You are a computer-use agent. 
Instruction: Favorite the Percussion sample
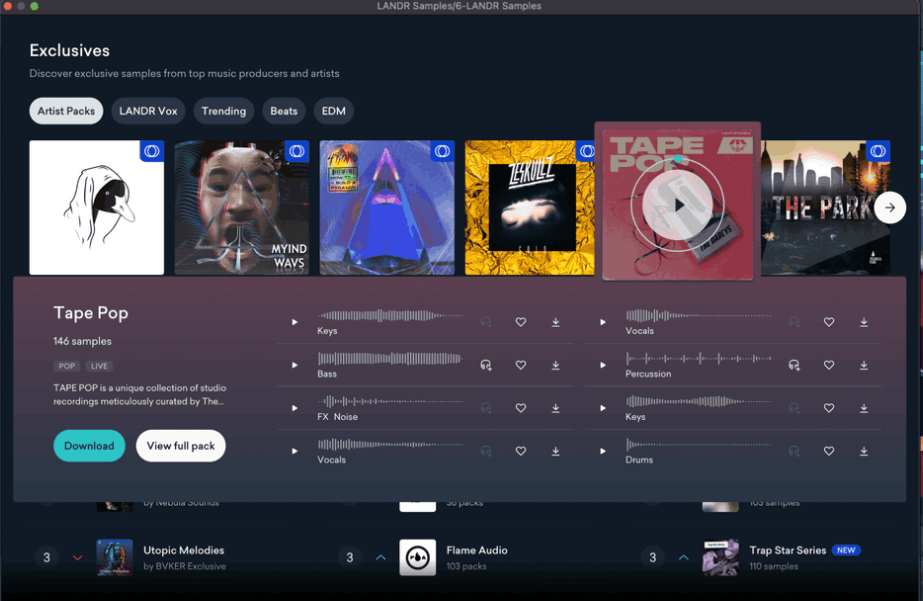829,365
